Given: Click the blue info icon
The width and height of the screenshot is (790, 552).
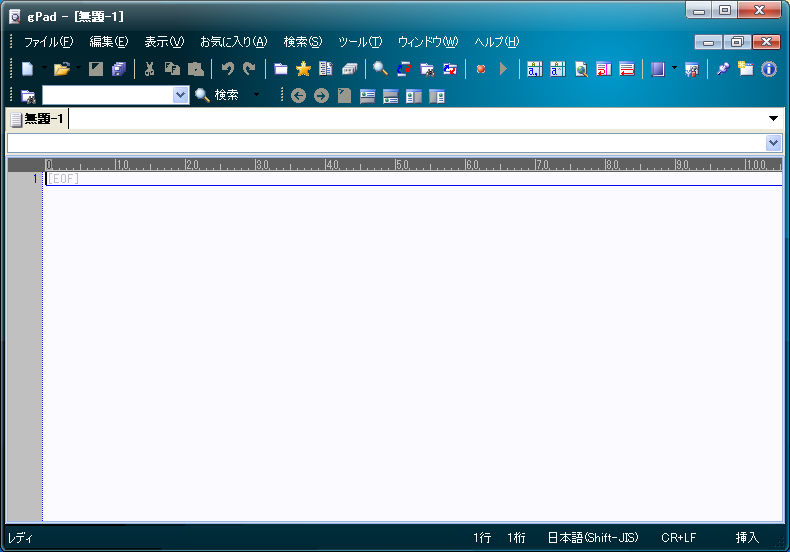Looking at the screenshot, I should pos(769,69).
